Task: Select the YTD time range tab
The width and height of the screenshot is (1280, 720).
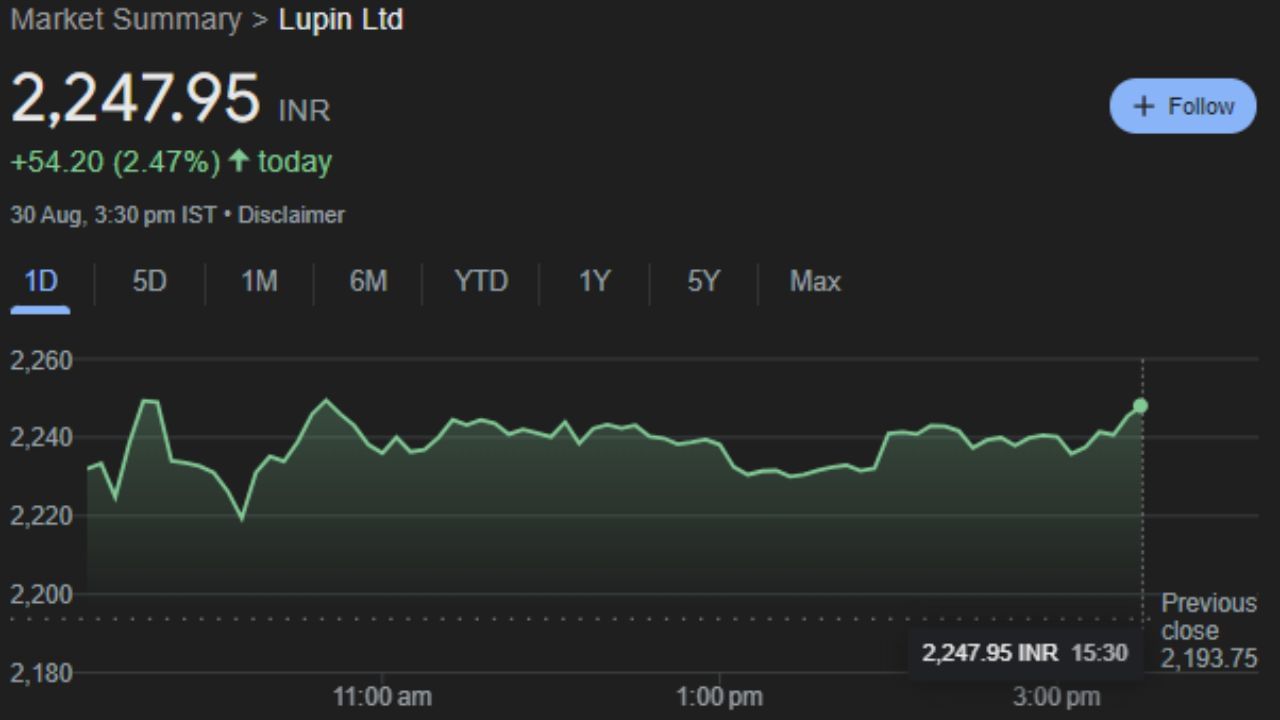Action: pos(481,282)
